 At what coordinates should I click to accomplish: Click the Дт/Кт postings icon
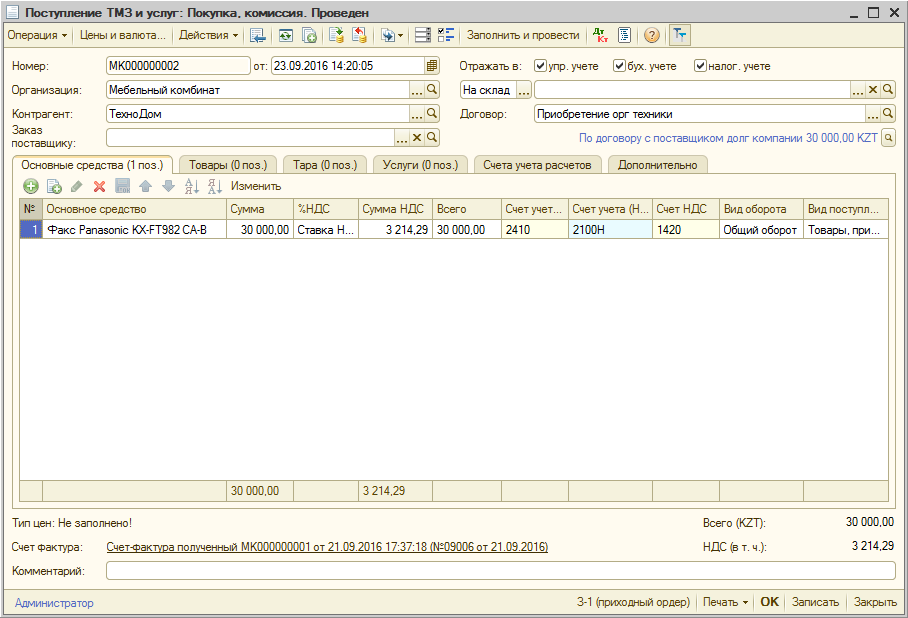(600, 35)
